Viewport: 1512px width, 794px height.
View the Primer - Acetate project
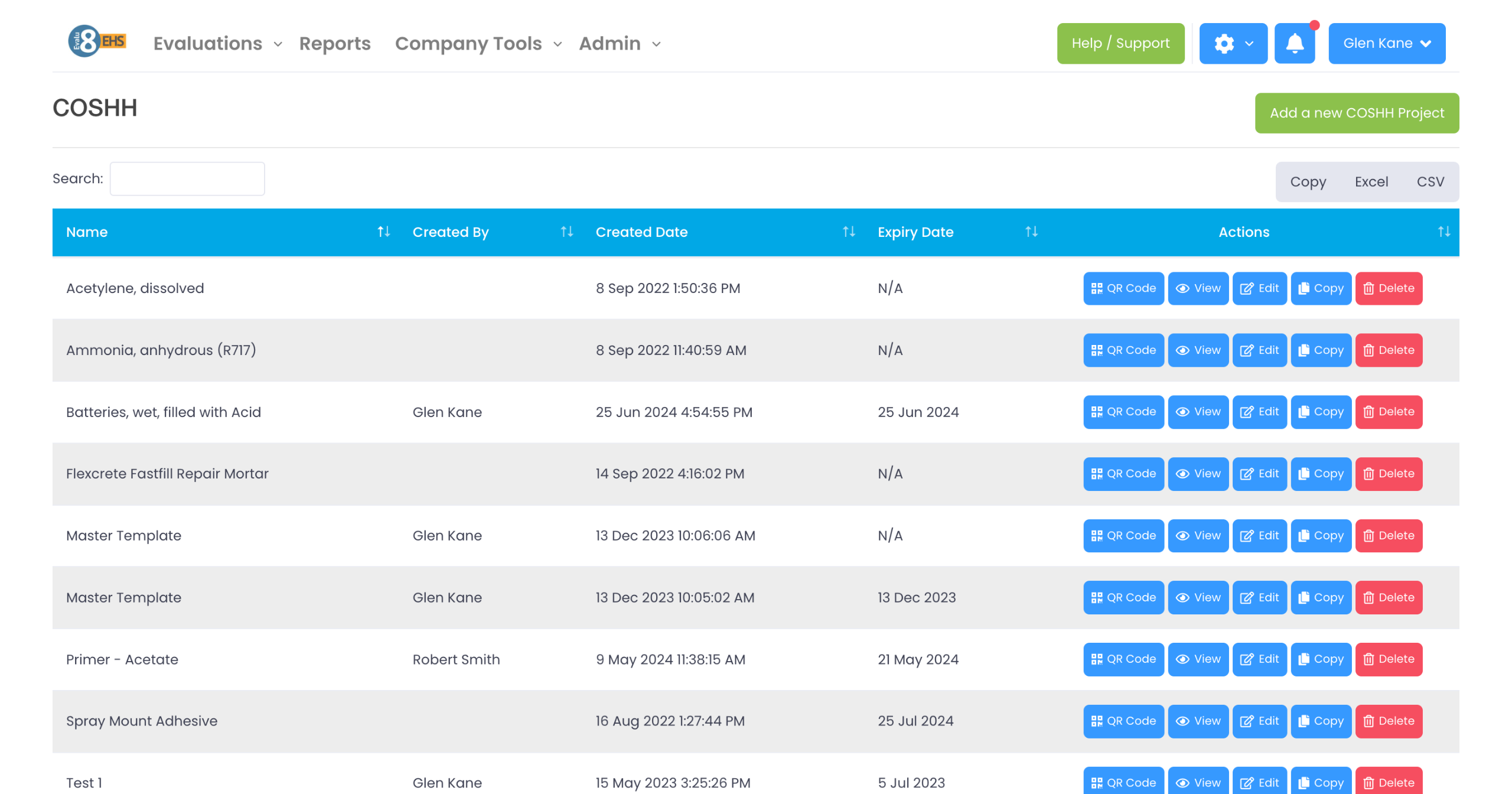[1198, 659]
